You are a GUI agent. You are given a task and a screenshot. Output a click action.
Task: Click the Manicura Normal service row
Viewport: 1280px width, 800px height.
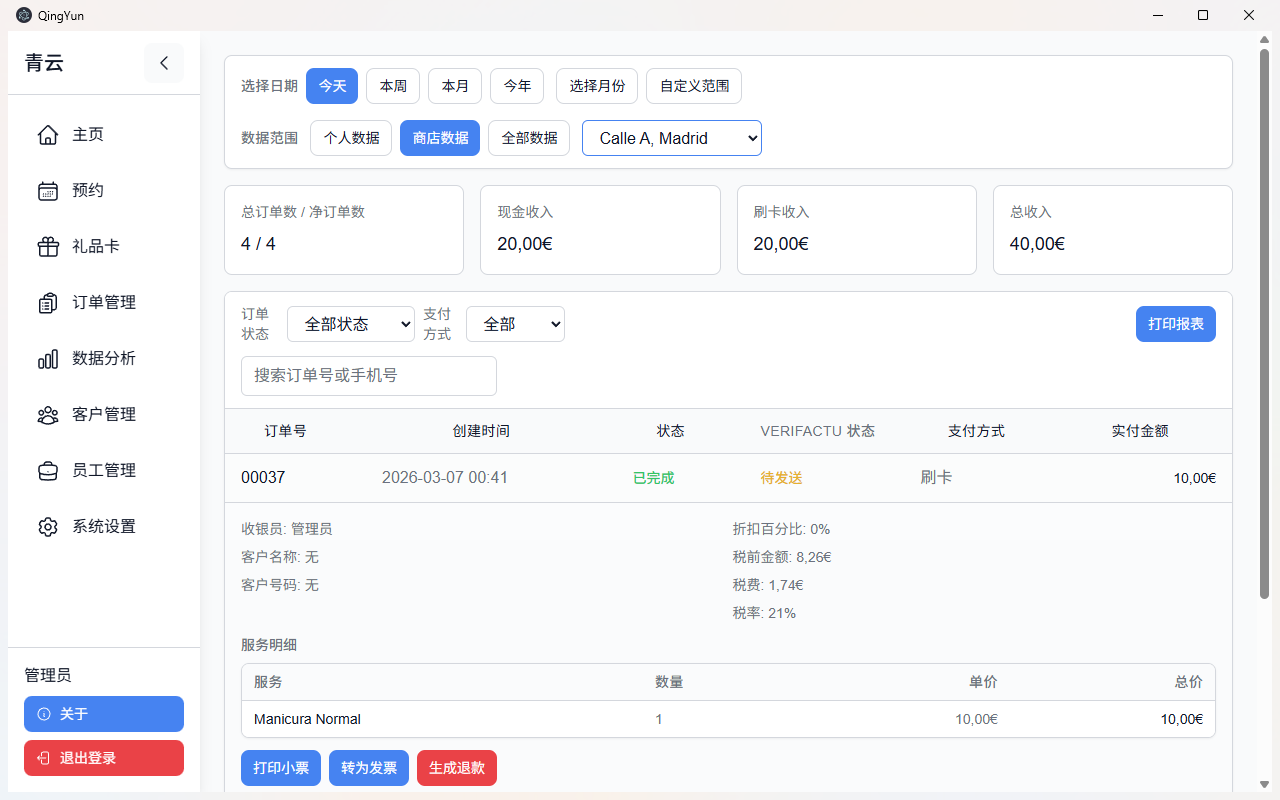click(728, 719)
